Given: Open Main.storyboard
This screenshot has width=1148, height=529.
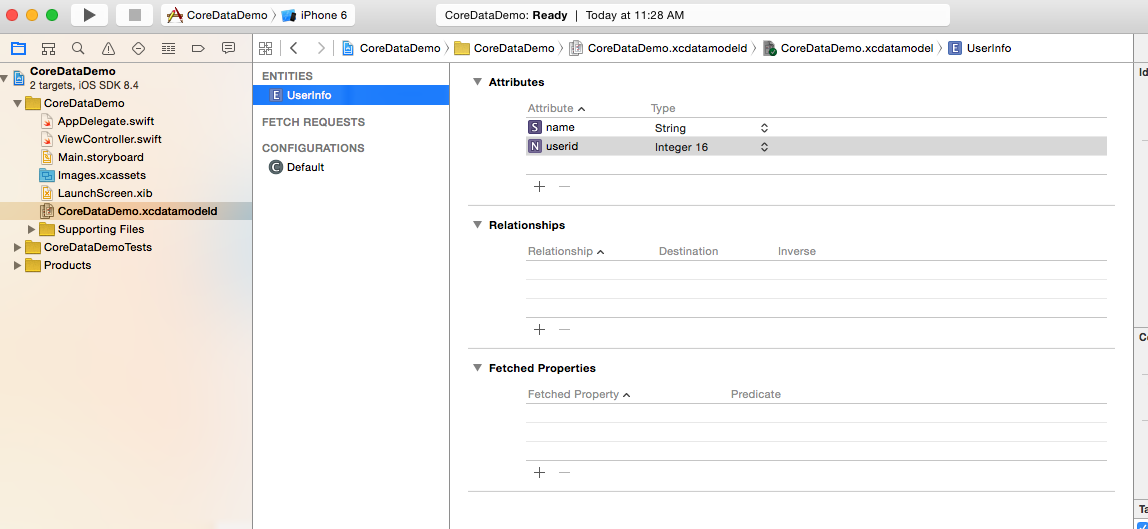Looking at the screenshot, I should point(100,157).
